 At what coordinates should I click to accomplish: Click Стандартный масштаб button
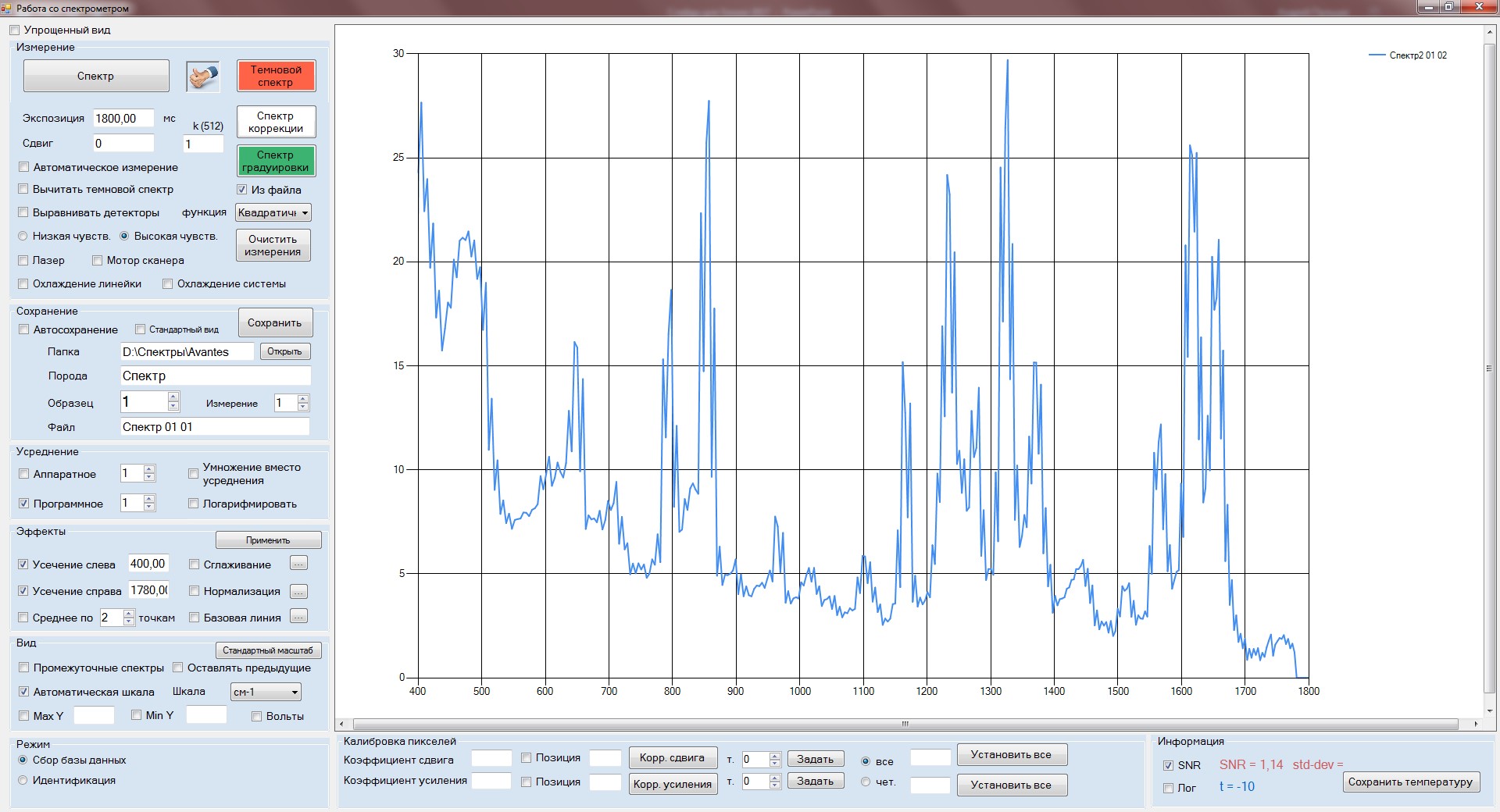(x=268, y=650)
